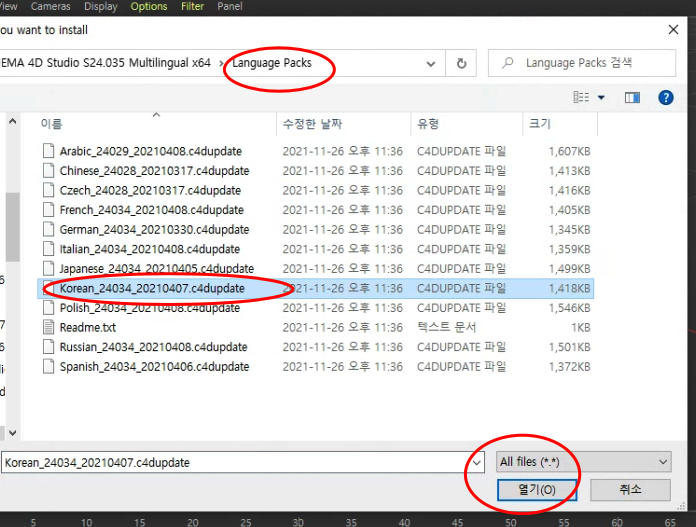Select Russian_24034_20210408.c4dupdate file
The width and height of the screenshot is (696, 527).
click(153, 347)
